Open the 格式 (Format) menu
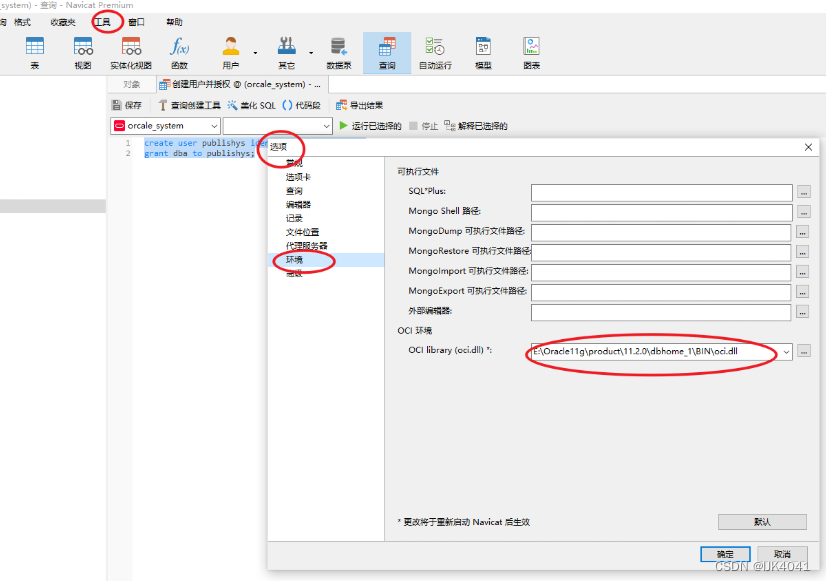 [22, 22]
